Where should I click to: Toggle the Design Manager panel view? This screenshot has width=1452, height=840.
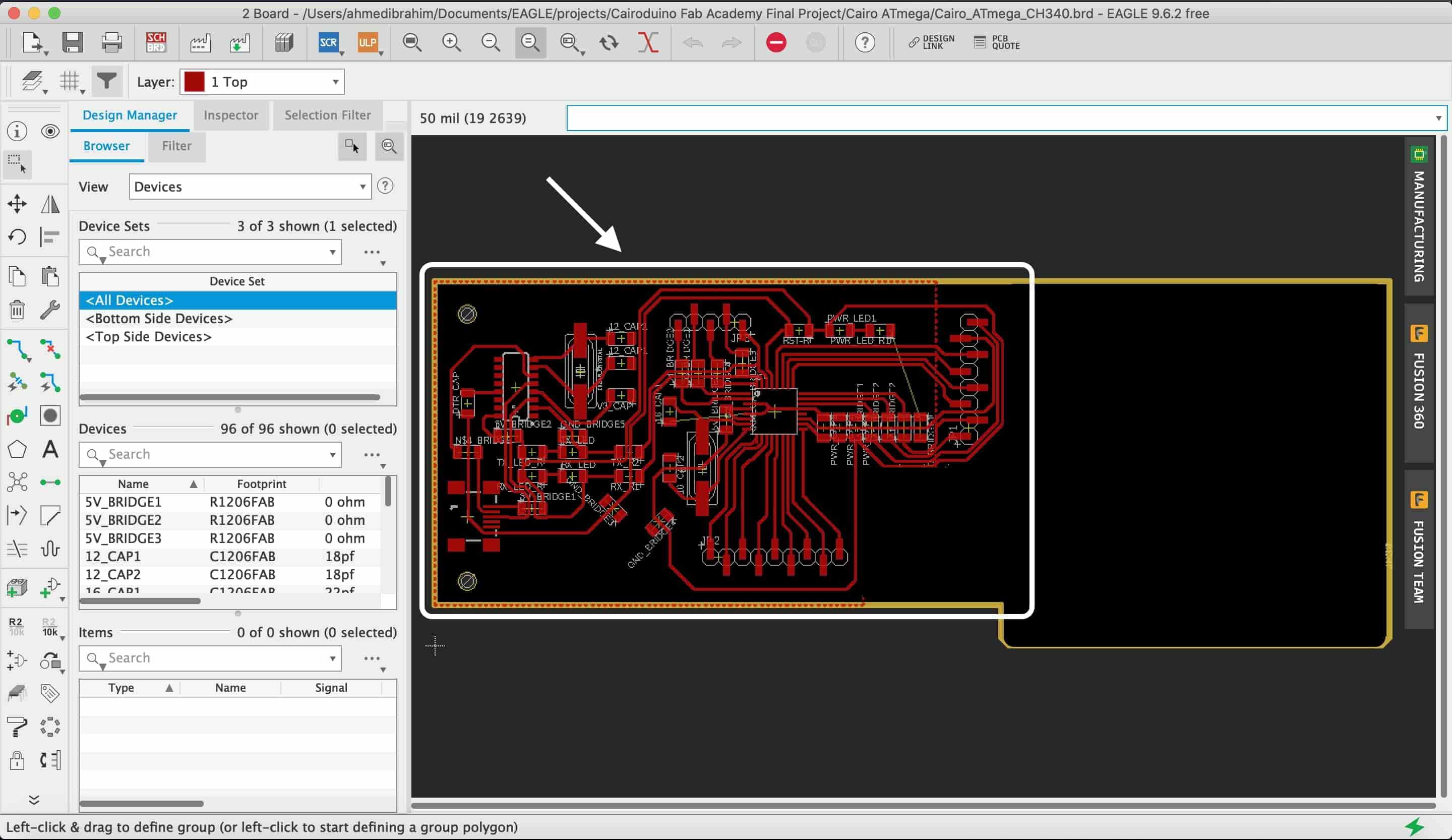(x=130, y=114)
